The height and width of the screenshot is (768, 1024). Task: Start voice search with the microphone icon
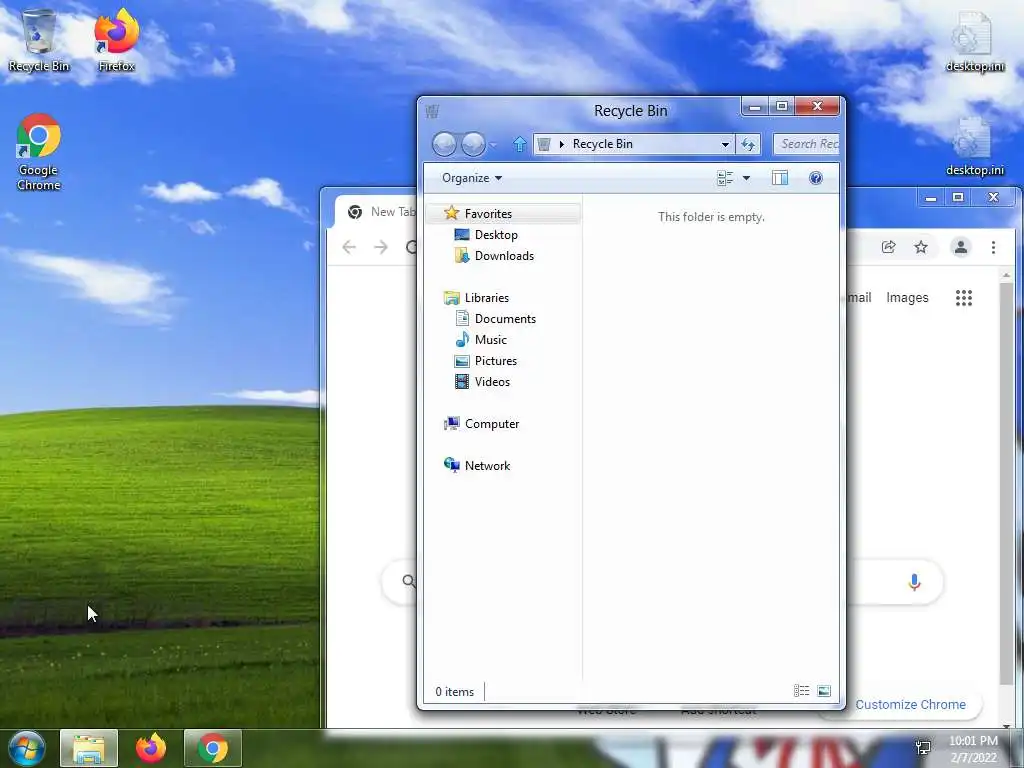(x=914, y=582)
